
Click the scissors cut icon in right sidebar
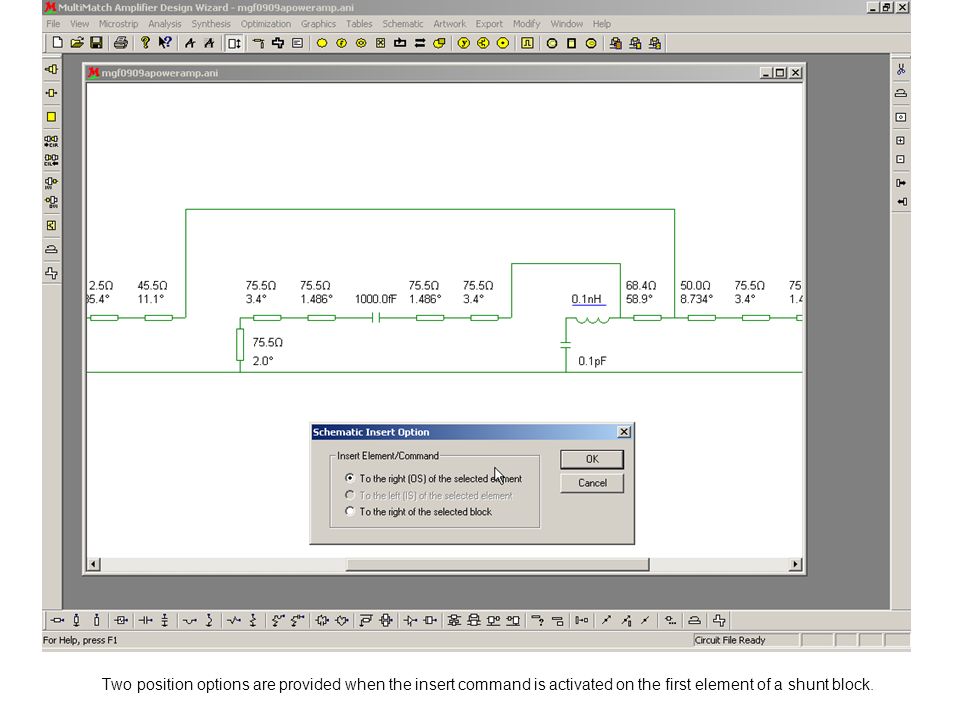[901, 69]
